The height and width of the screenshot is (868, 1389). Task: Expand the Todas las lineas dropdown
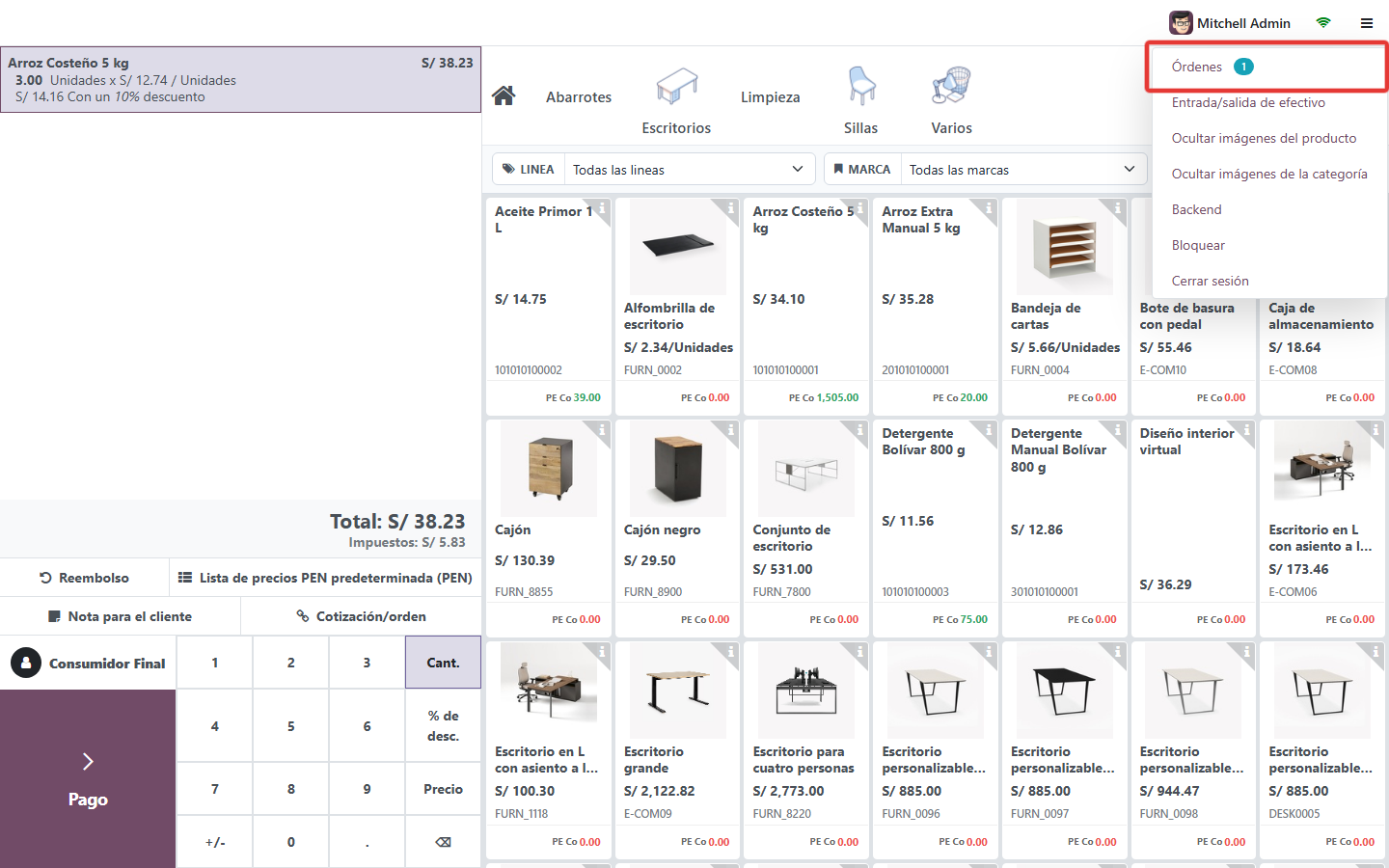click(x=689, y=170)
